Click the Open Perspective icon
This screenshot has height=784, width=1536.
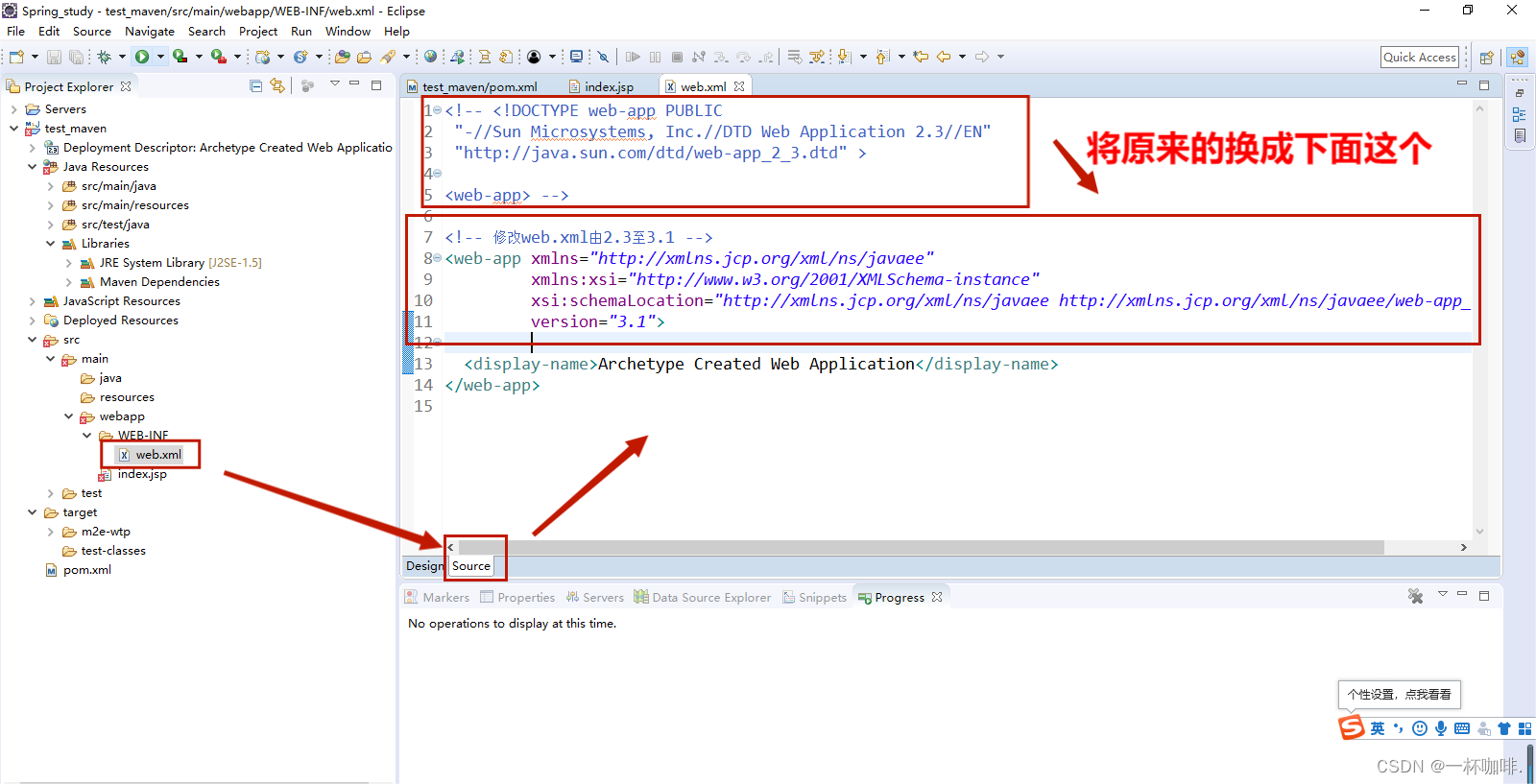[1486, 57]
